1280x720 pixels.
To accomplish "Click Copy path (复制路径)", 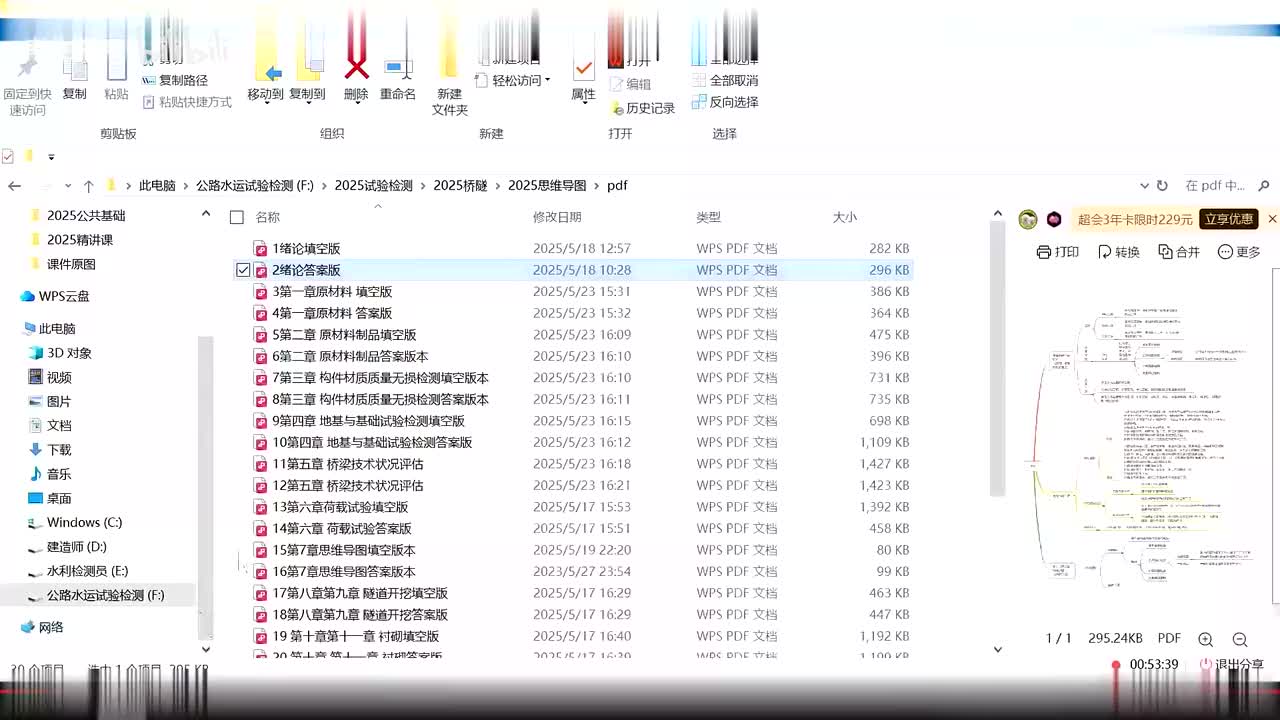I will coord(175,80).
